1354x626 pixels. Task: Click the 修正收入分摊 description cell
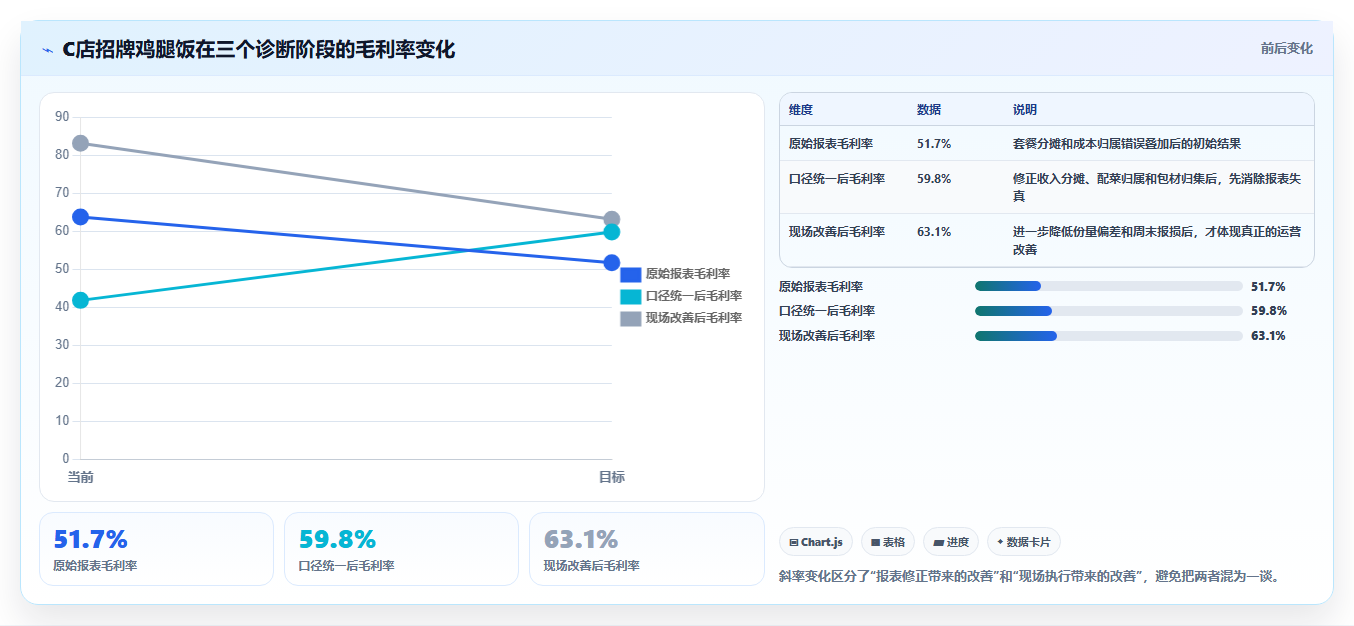1157,188
